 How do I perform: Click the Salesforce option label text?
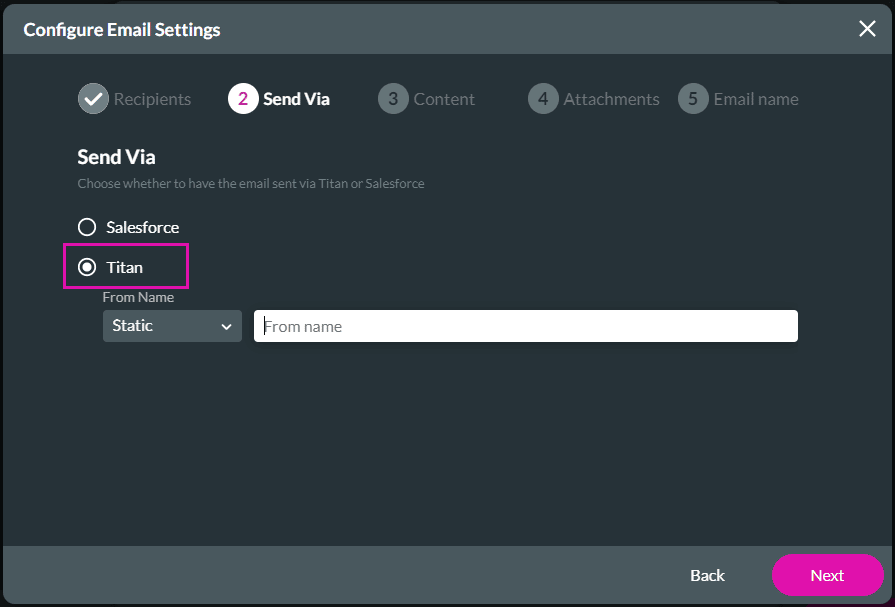pyautogui.click(x=143, y=227)
